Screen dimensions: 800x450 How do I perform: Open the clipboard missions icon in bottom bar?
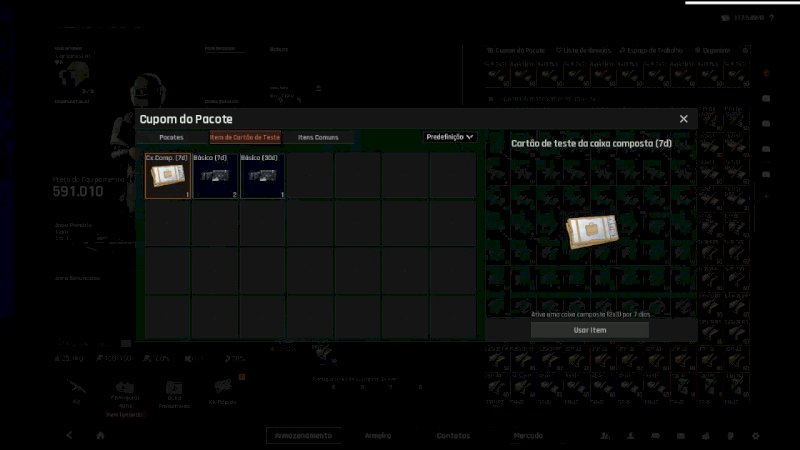(731, 436)
